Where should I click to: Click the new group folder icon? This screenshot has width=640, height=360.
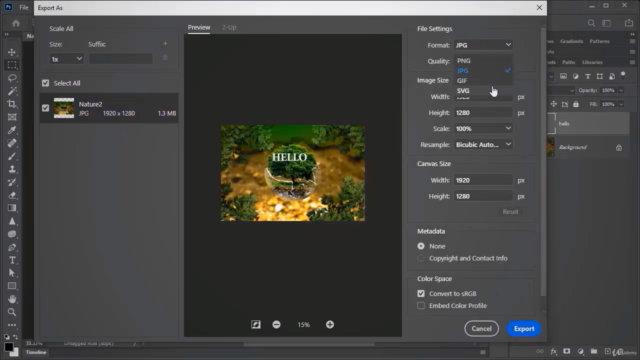click(x=594, y=351)
